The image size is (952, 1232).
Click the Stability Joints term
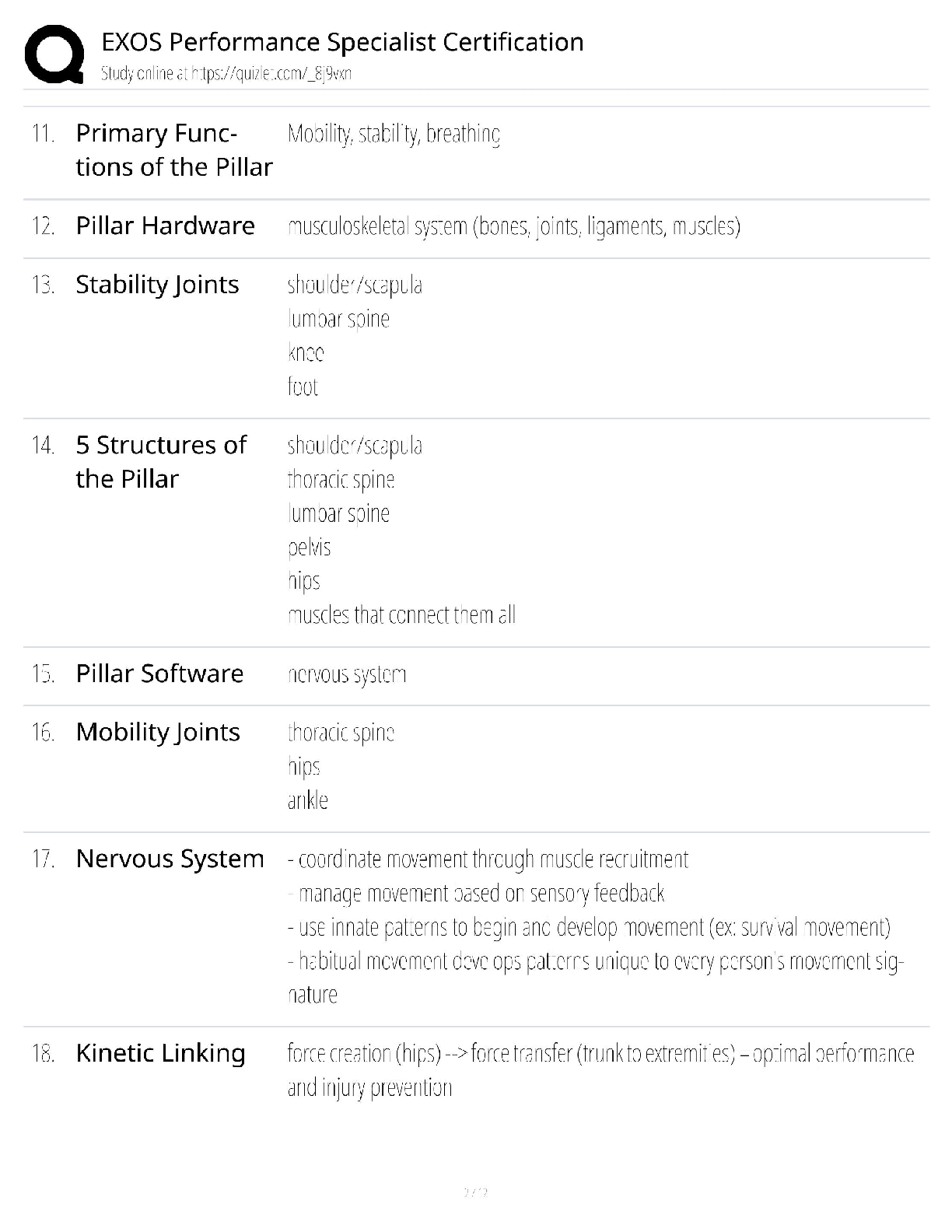[x=157, y=285]
